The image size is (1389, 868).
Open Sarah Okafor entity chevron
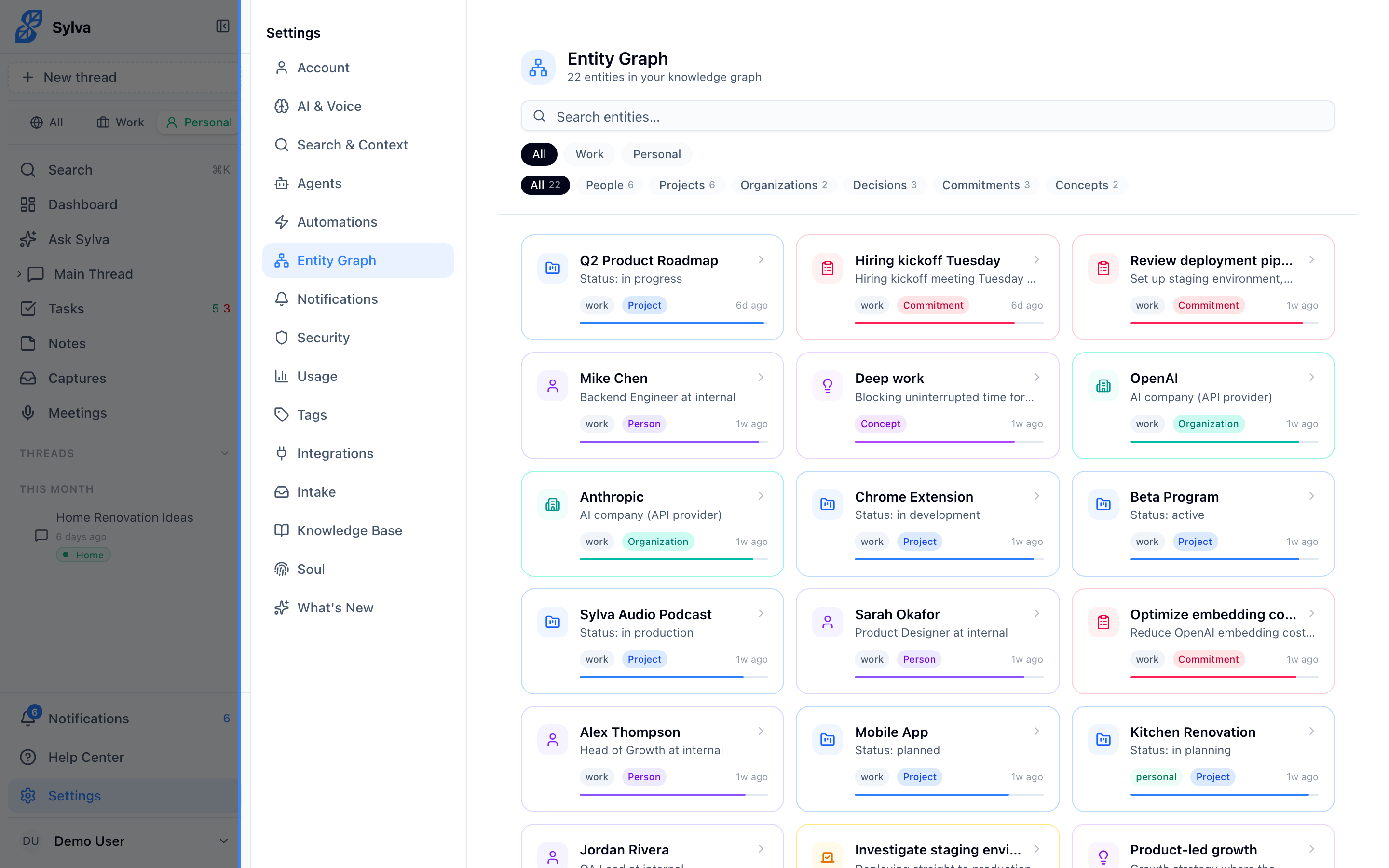coord(1036,614)
